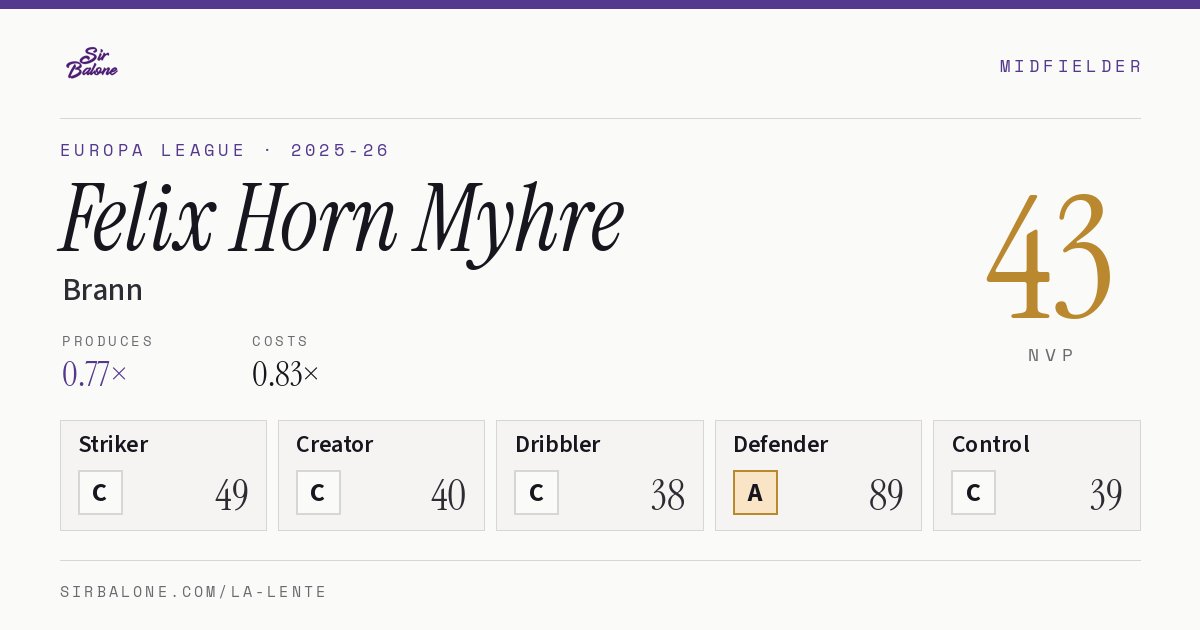Screen dimensions: 1200x630
Task: Click the Costs 0.83× value
Action: click(x=286, y=374)
